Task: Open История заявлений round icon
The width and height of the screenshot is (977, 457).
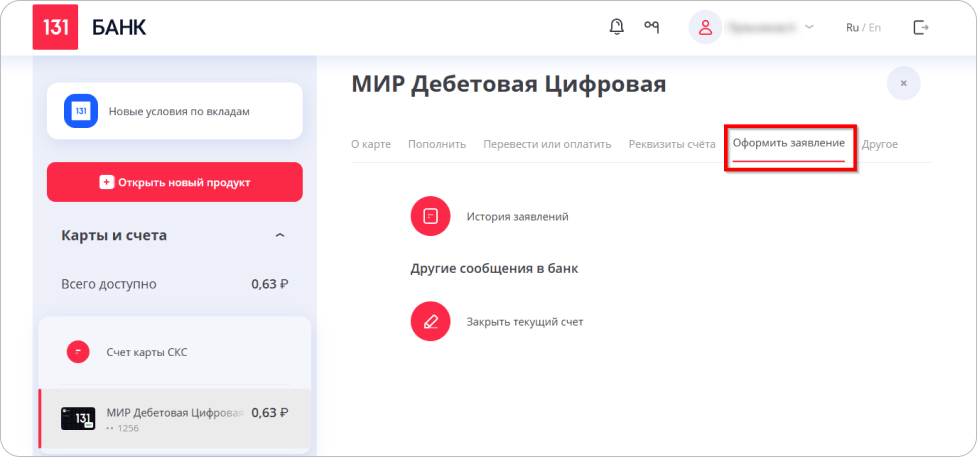Action: click(x=431, y=216)
